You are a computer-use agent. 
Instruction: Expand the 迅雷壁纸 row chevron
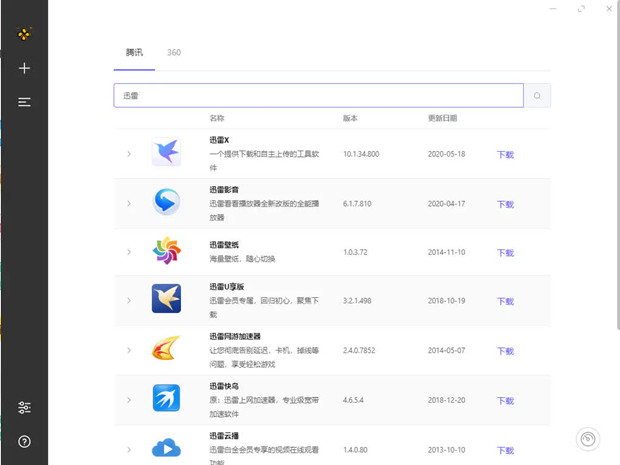(x=129, y=252)
